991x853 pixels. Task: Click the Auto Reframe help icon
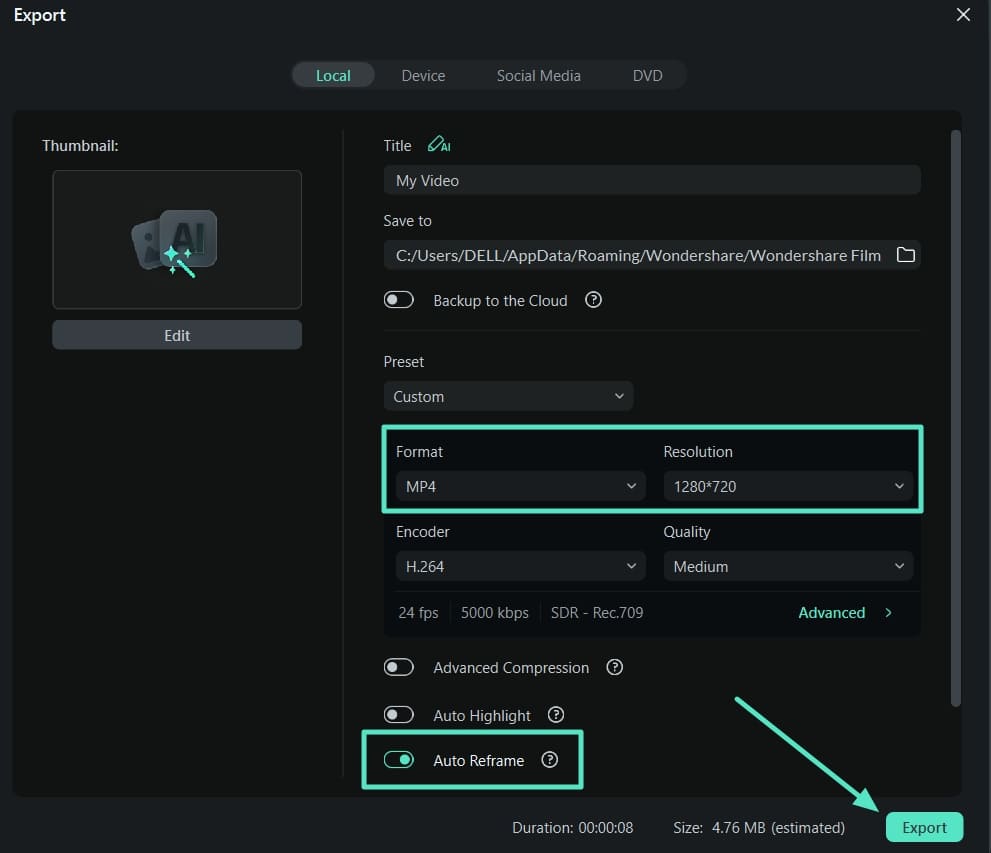tap(549, 760)
